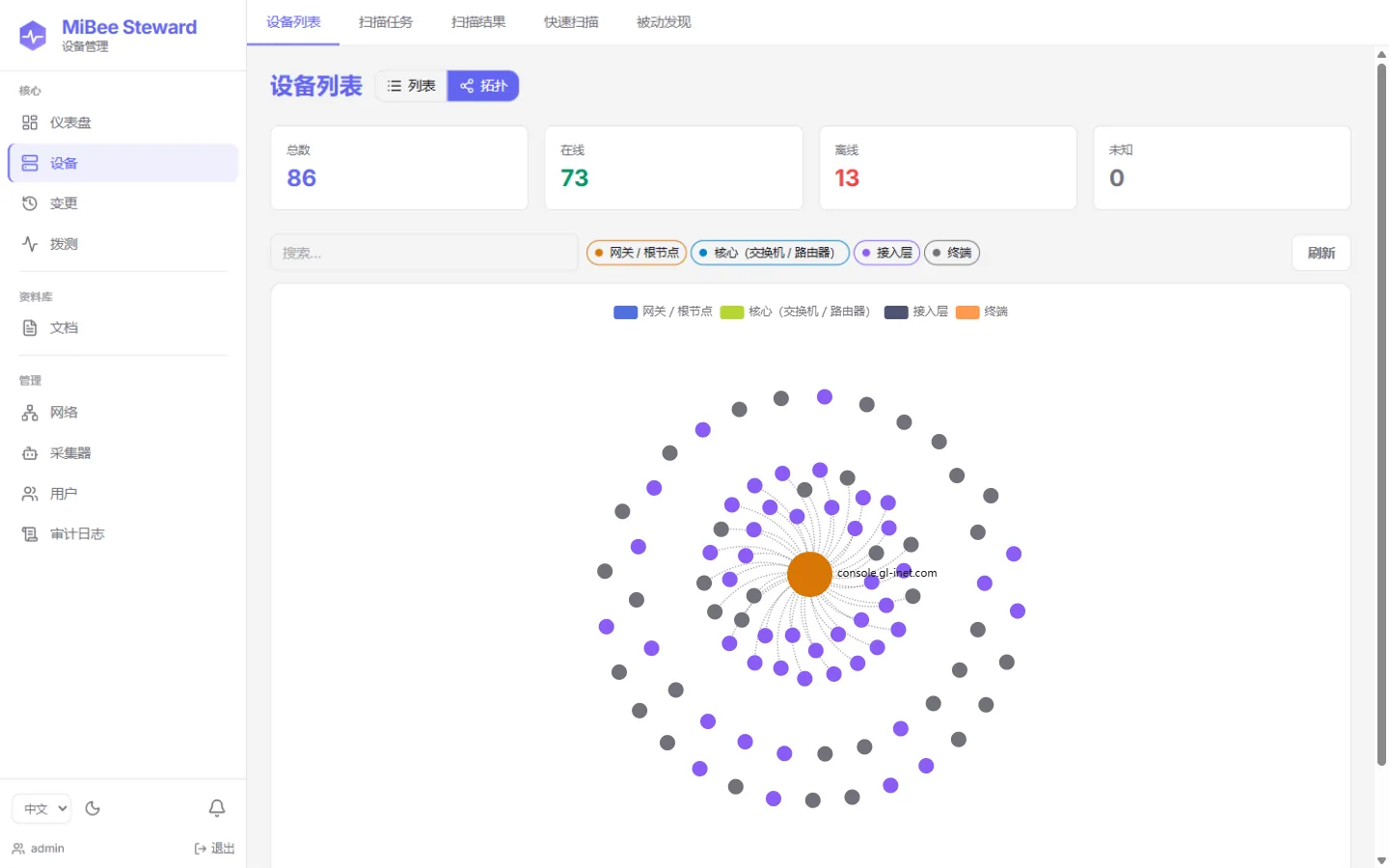The height and width of the screenshot is (868, 1389).
Task: Open the 快速扫描 tab
Action: (571, 22)
